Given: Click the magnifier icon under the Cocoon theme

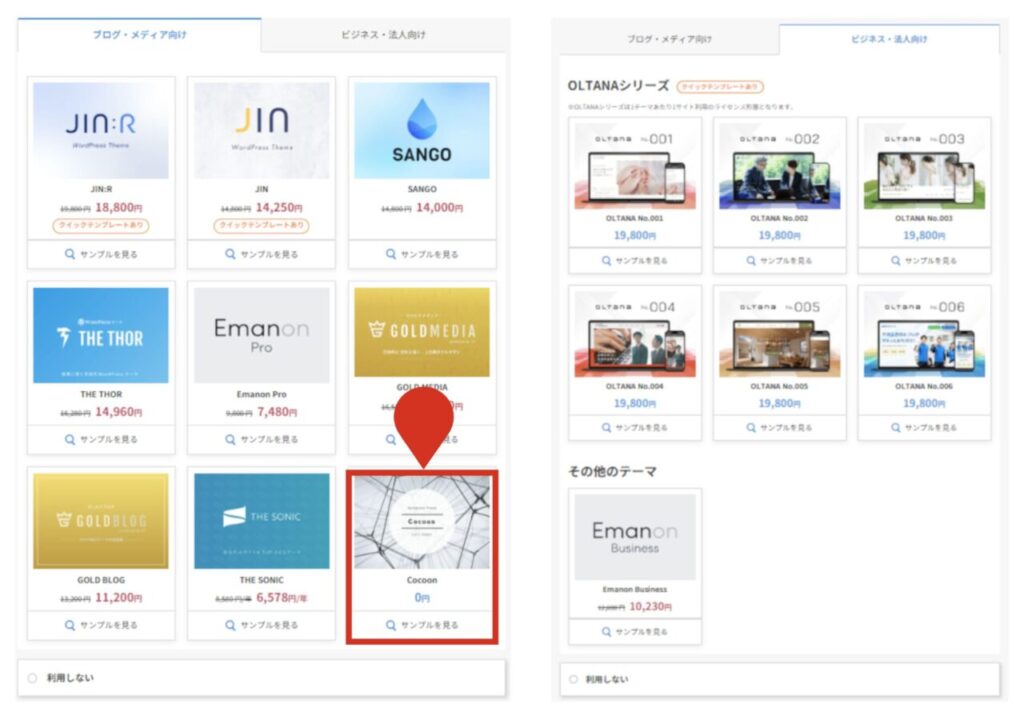Looking at the screenshot, I should point(391,625).
